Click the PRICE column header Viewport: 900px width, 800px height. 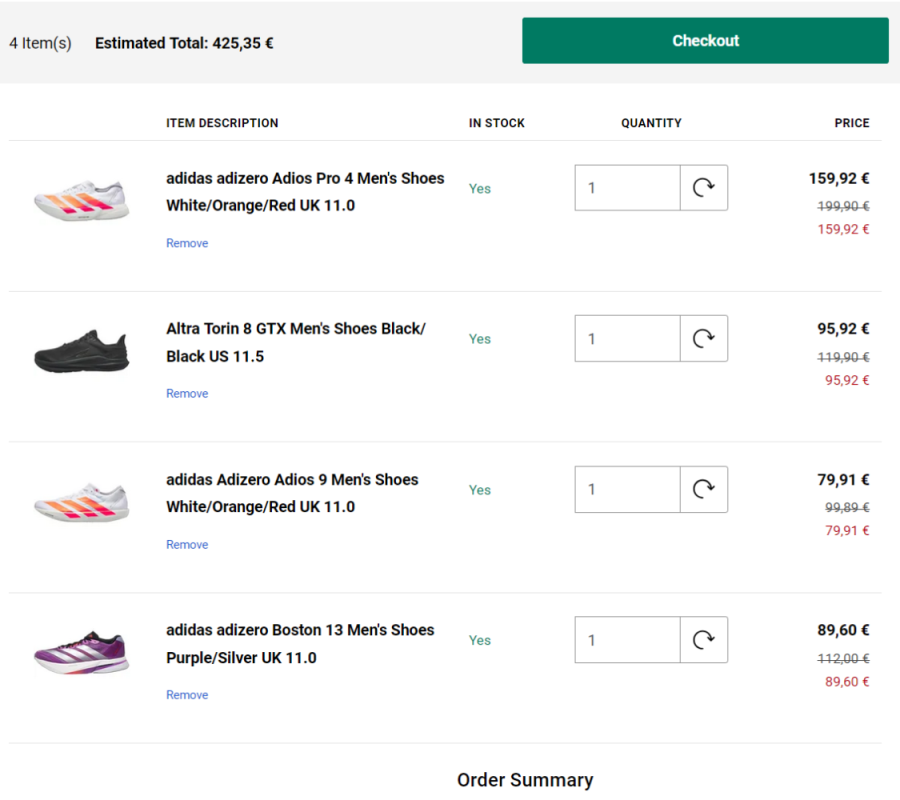[852, 123]
